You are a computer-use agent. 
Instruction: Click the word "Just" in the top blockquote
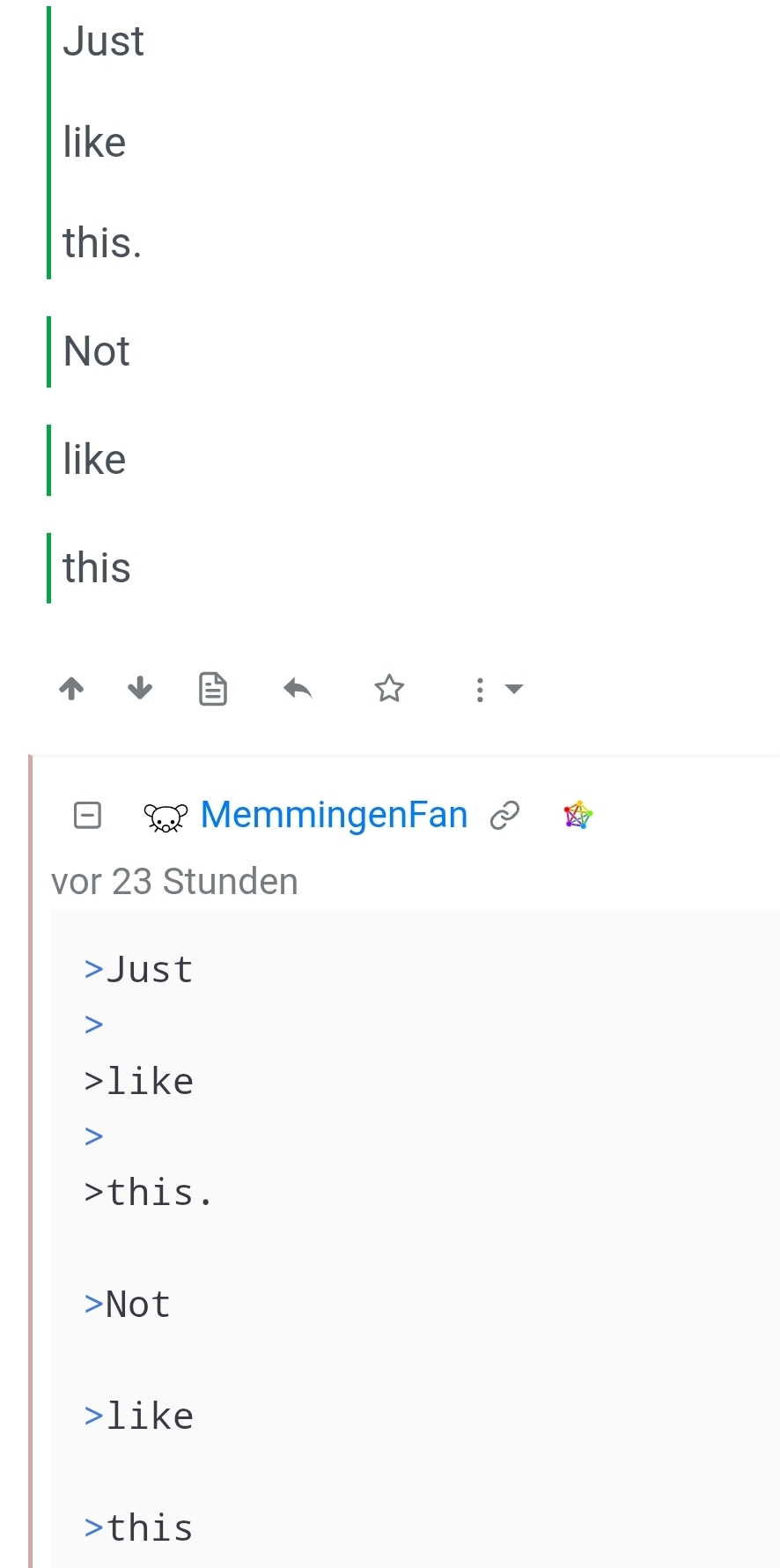coord(103,41)
